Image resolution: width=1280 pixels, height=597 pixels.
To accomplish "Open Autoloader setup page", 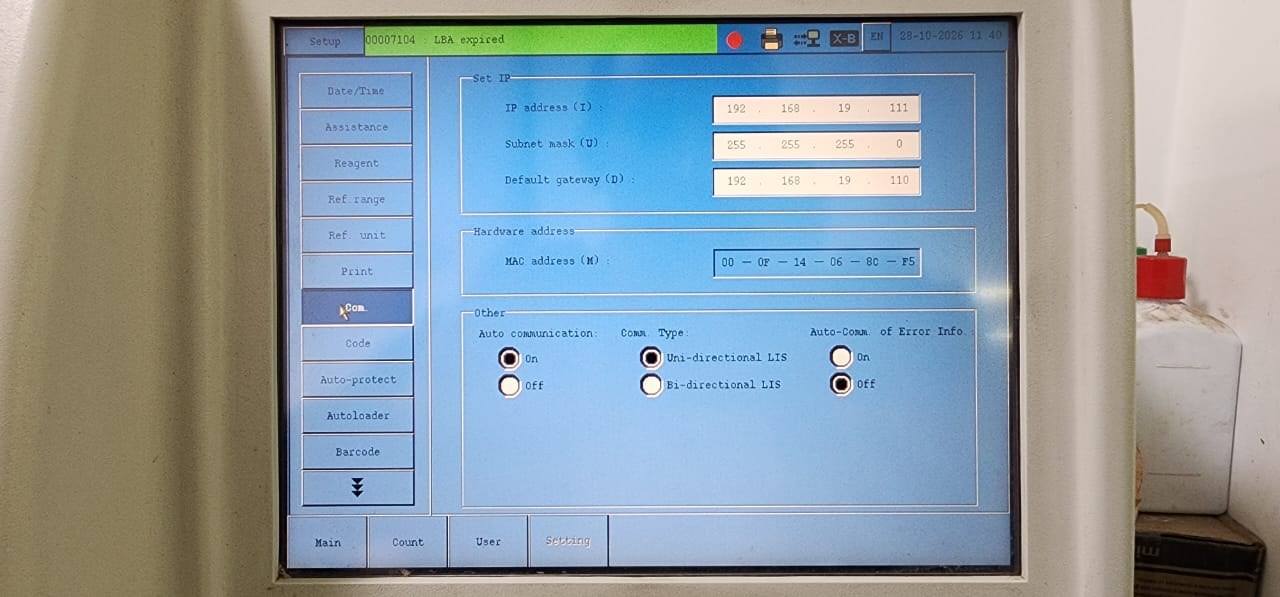I will coord(357,415).
